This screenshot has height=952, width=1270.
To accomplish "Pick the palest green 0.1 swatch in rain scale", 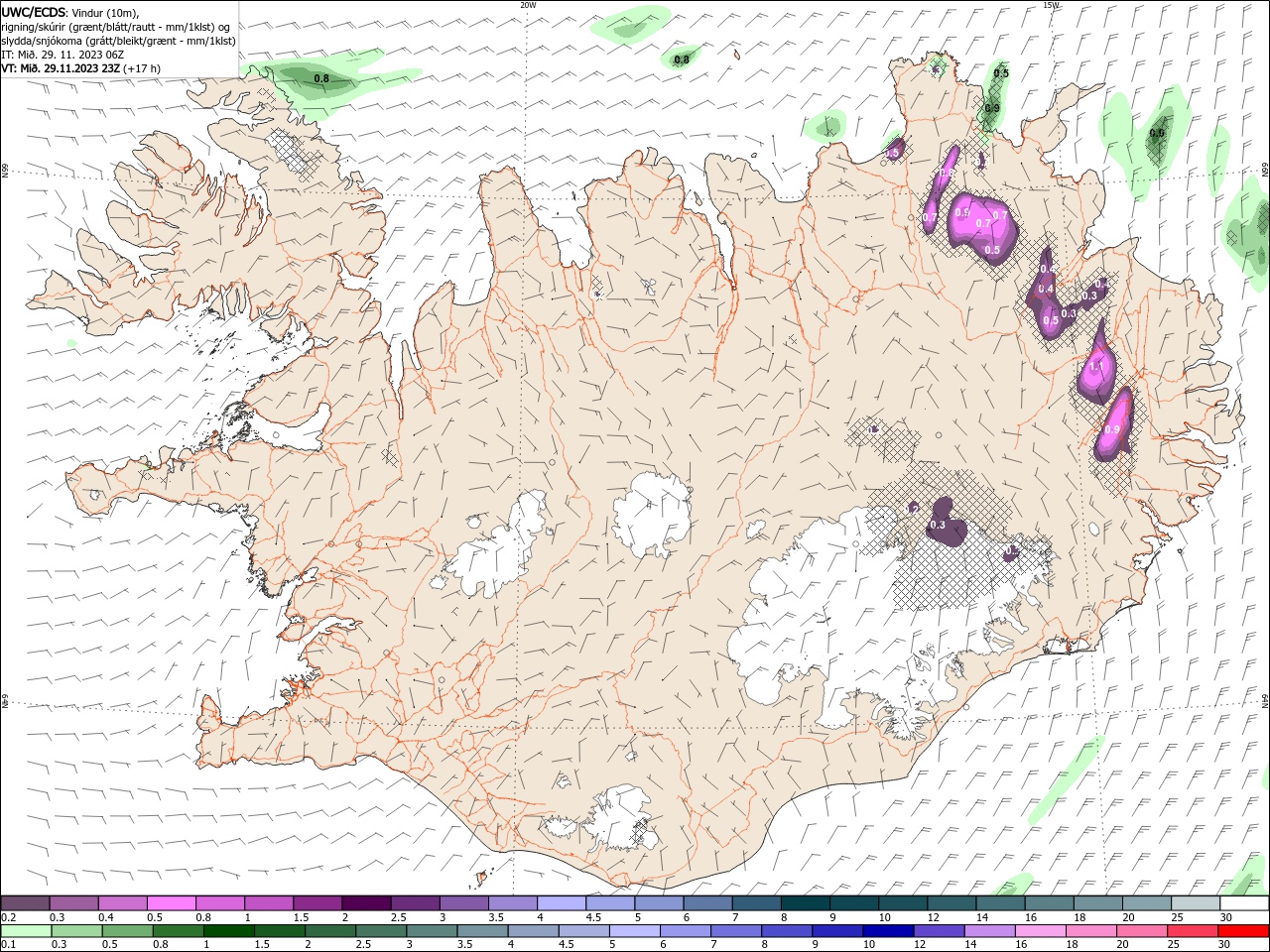I will 26,931.
